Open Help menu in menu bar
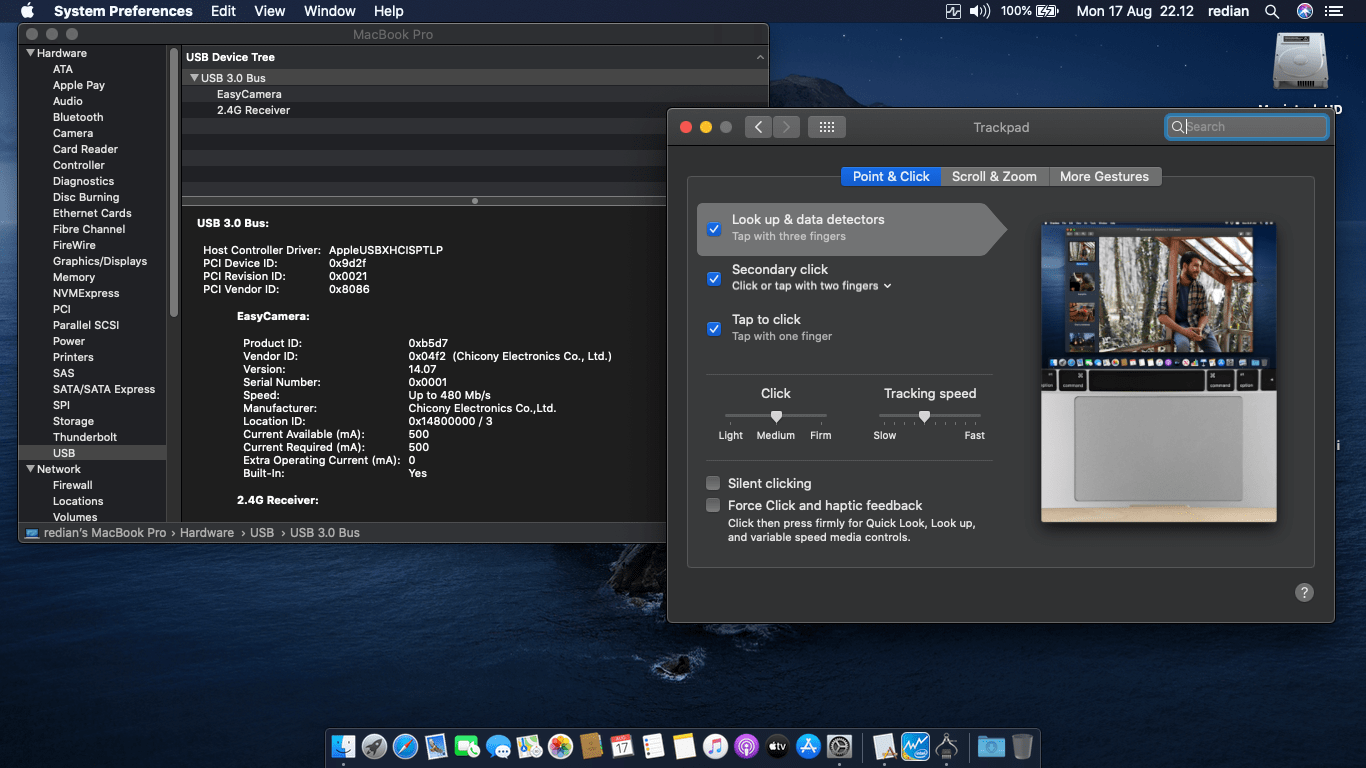The height and width of the screenshot is (768, 1366). 388,11
